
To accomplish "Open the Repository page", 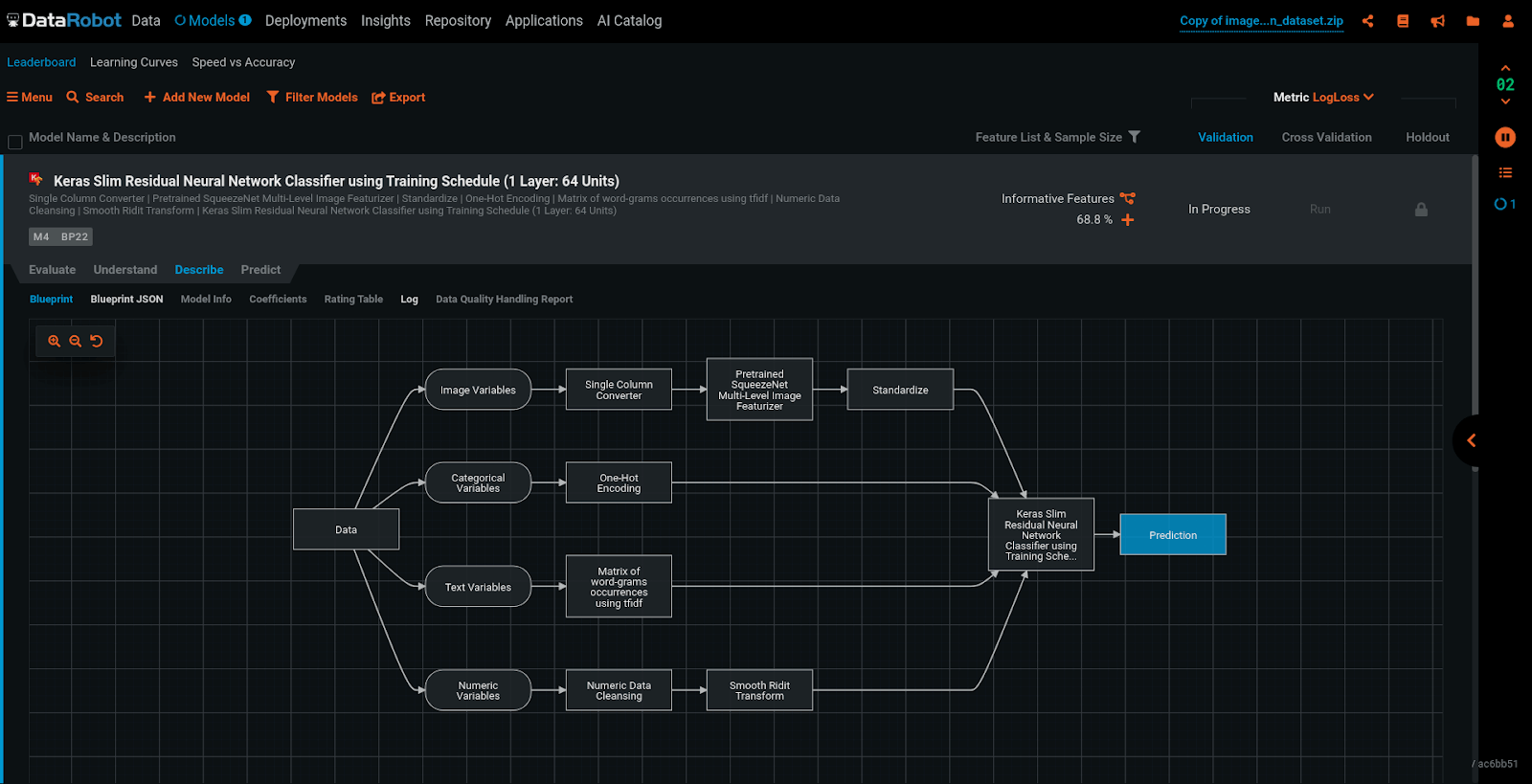I will (458, 21).
